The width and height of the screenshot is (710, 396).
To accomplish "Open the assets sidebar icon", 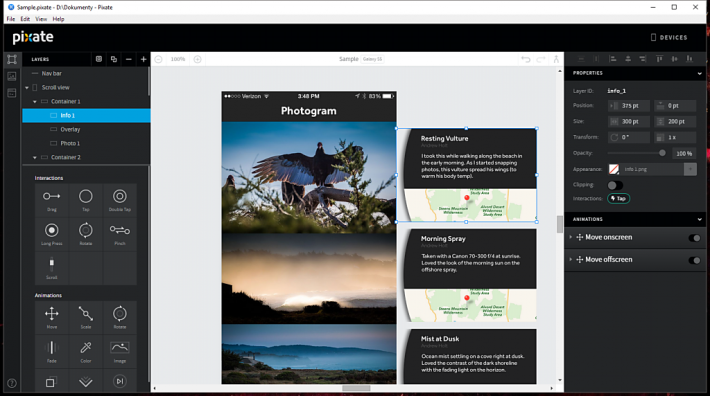I will point(12,76).
